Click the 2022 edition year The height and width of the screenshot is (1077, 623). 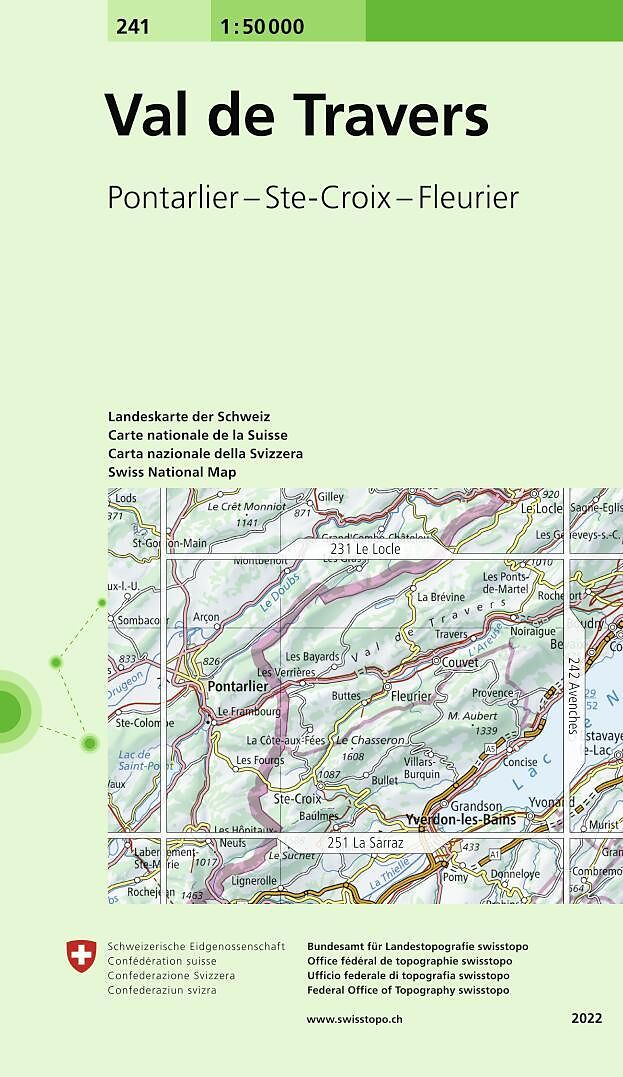point(586,1019)
